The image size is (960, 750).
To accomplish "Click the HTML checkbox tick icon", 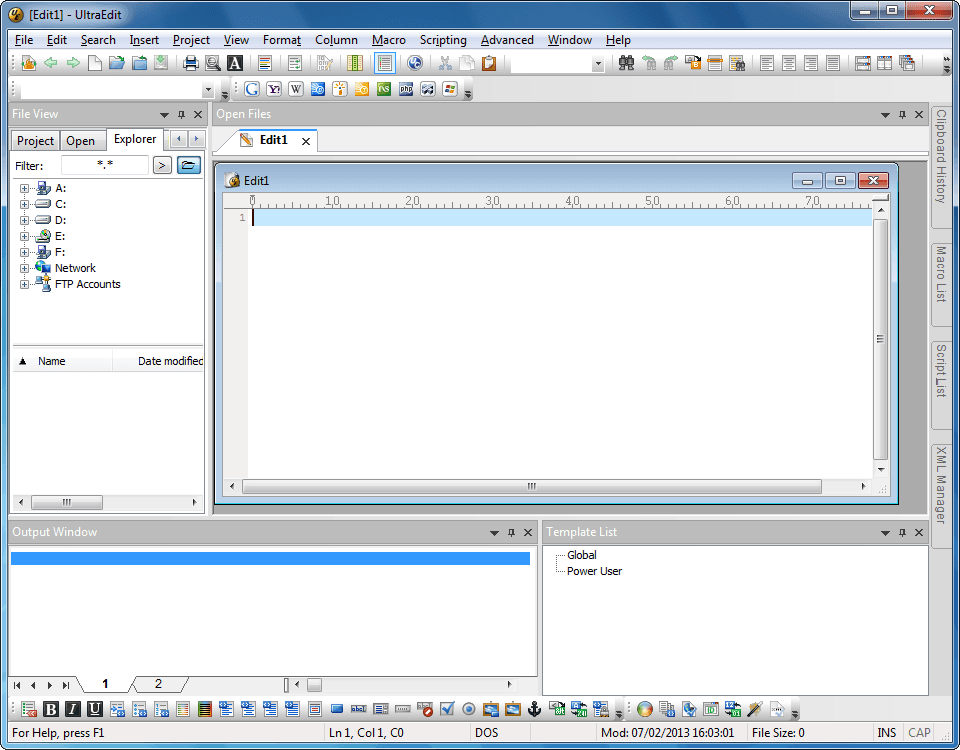I will click(448, 709).
